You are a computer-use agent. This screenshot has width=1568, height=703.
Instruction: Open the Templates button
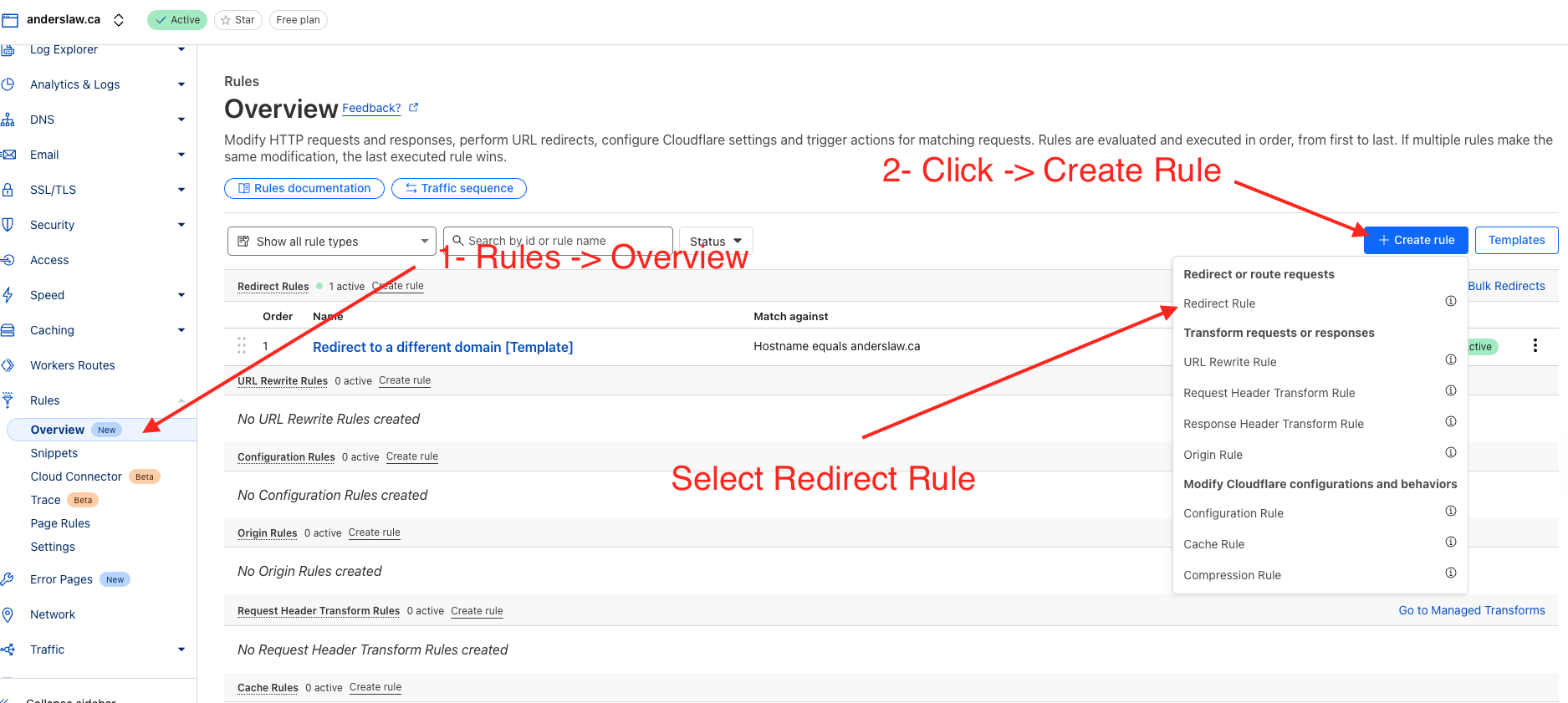1515,240
